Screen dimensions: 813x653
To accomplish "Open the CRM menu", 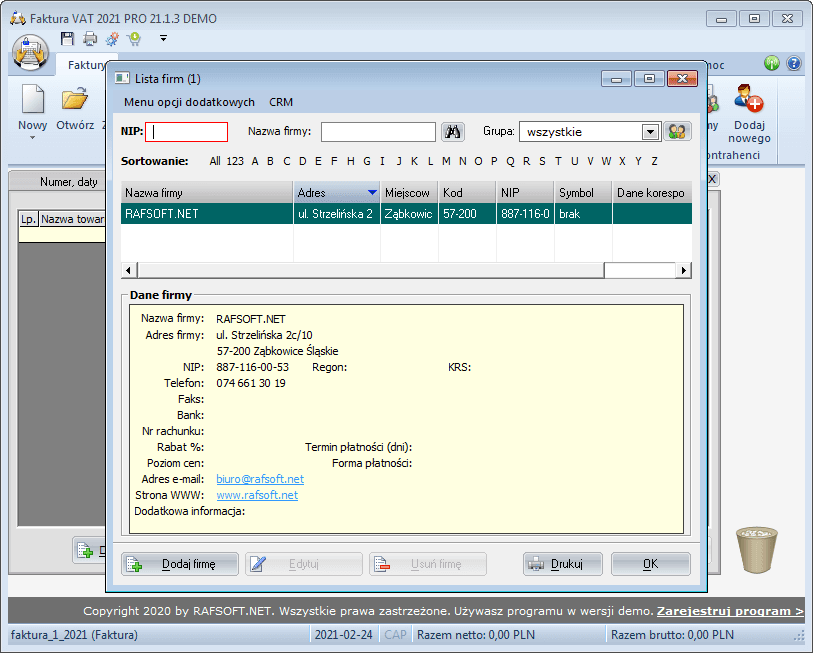I will point(281,102).
